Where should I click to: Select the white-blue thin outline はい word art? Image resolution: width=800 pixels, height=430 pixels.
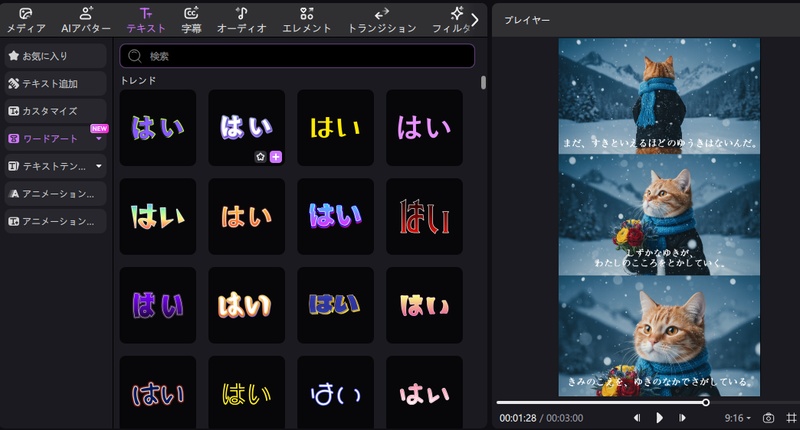tap(335, 392)
